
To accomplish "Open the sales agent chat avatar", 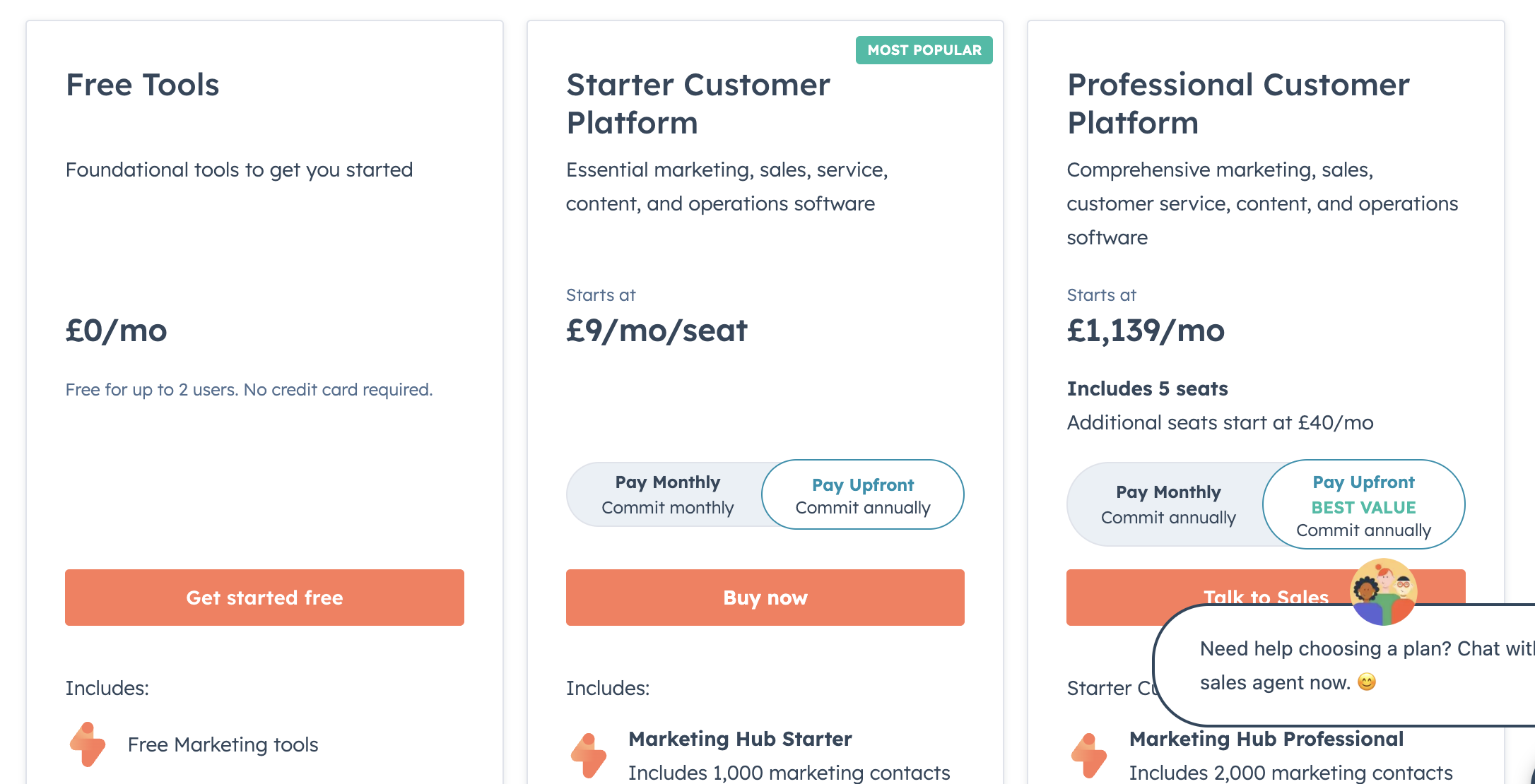I will click(x=1383, y=592).
